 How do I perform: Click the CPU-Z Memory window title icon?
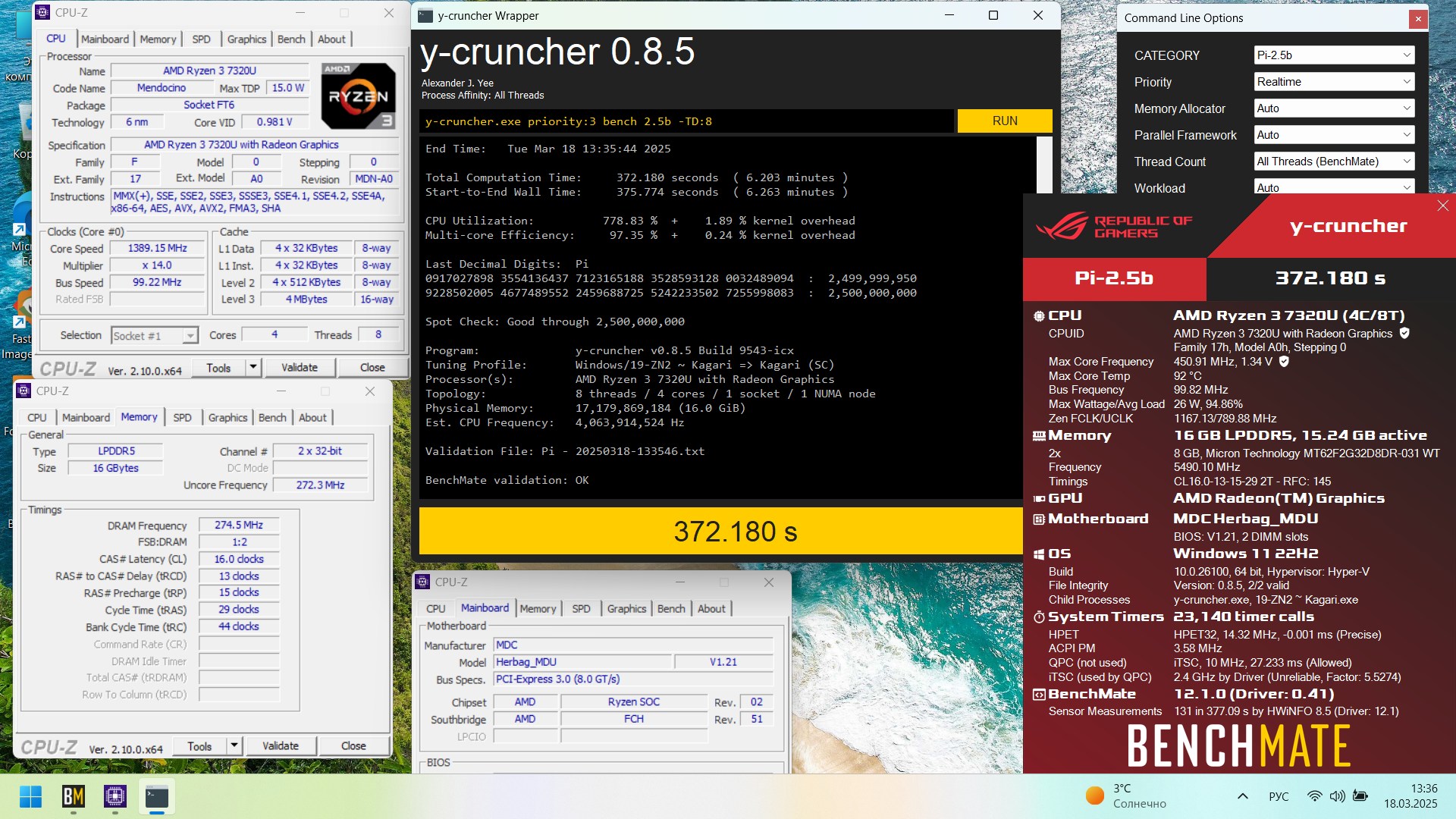point(24,391)
